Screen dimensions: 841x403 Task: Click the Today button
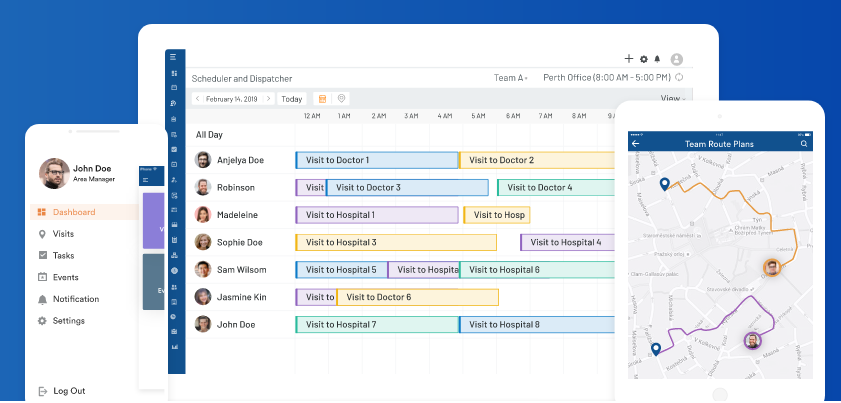[x=292, y=99]
